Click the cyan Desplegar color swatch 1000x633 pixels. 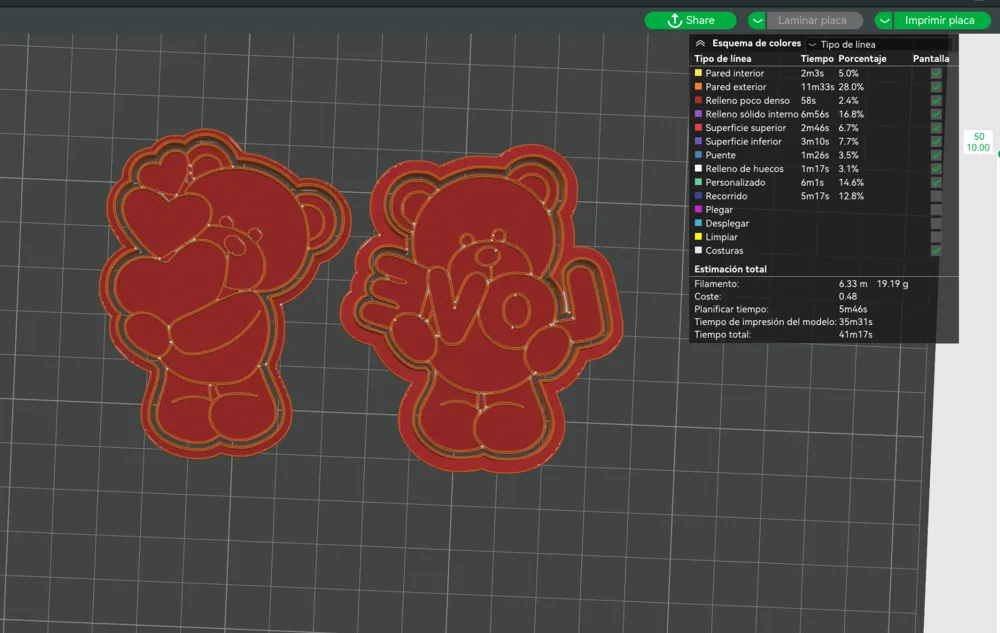click(698, 222)
